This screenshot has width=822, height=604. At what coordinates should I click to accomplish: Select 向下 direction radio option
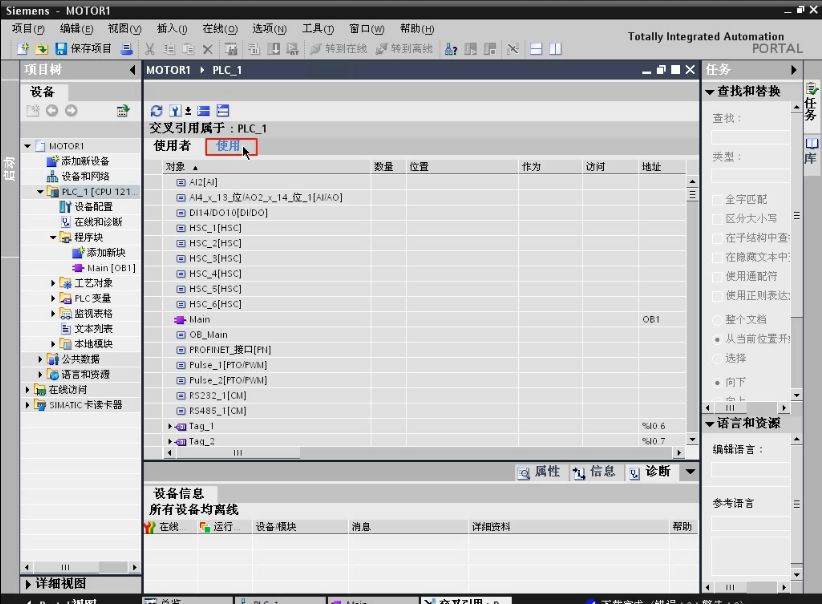[x=717, y=383]
